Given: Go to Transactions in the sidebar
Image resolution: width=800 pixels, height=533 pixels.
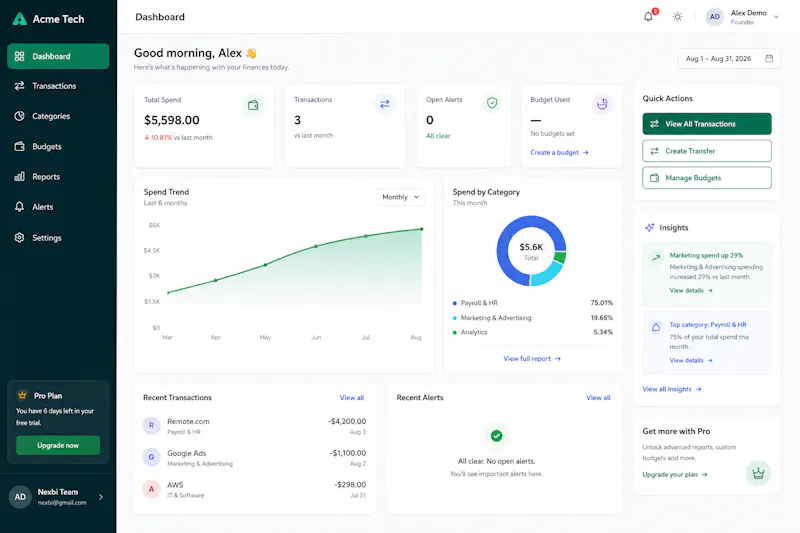Looking at the screenshot, I should point(58,86).
